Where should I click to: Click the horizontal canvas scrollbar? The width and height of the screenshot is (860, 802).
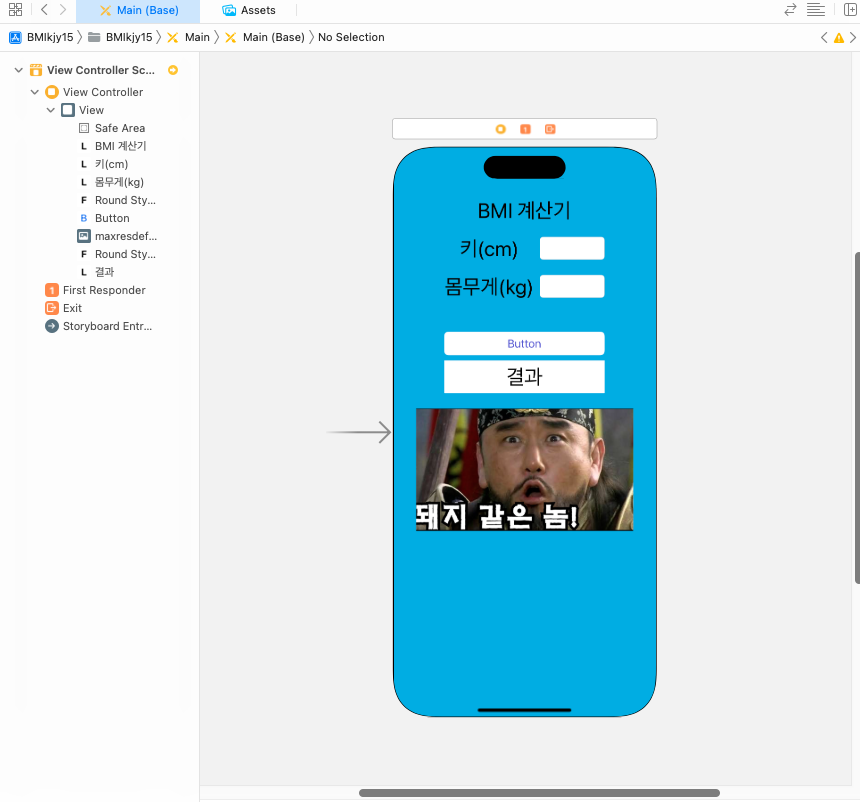click(x=539, y=793)
